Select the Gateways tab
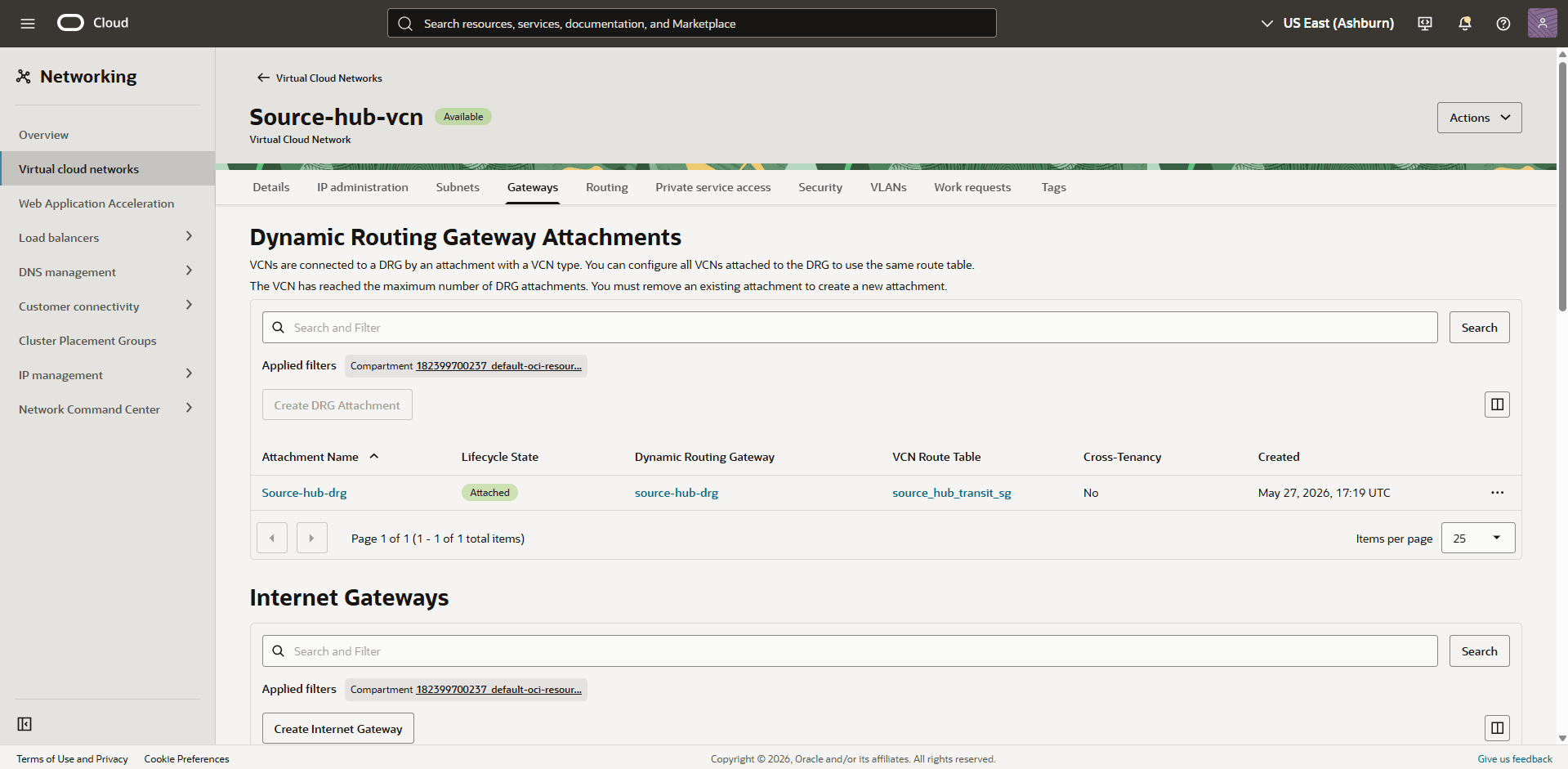Viewport: 1568px width, 769px height. (x=533, y=187)
